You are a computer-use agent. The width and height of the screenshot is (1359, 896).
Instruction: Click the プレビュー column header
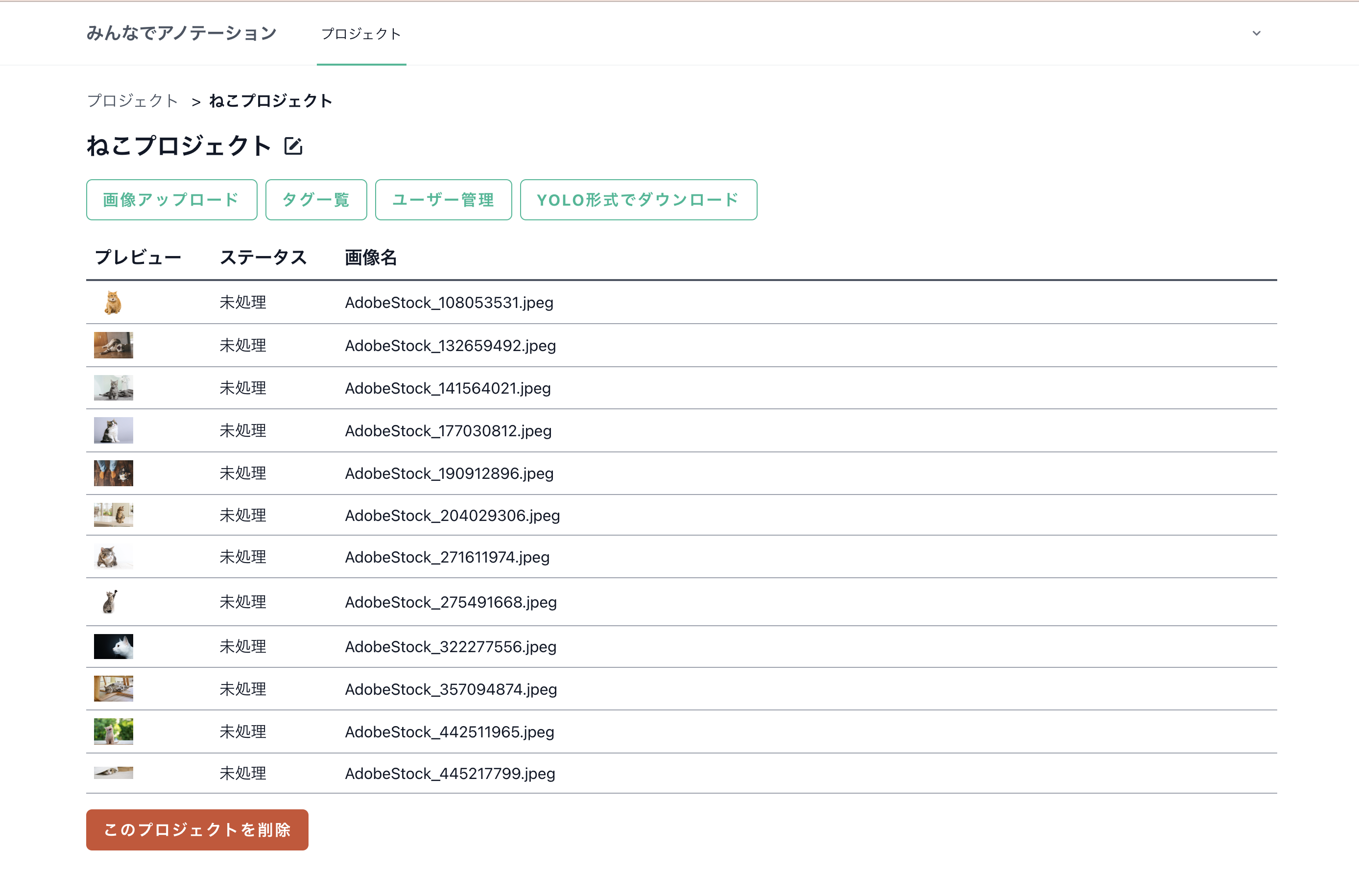click(138, 257)
